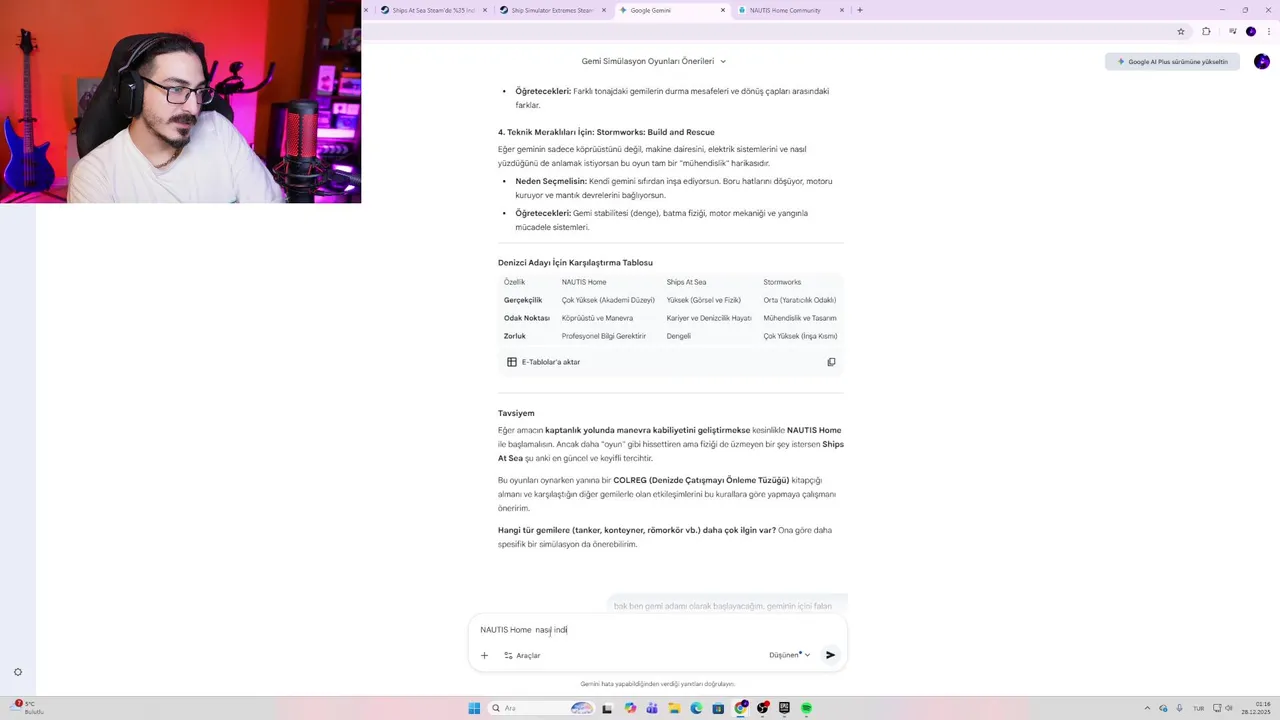Launch Microsoft Edge from taskbar

click(696, 708)
